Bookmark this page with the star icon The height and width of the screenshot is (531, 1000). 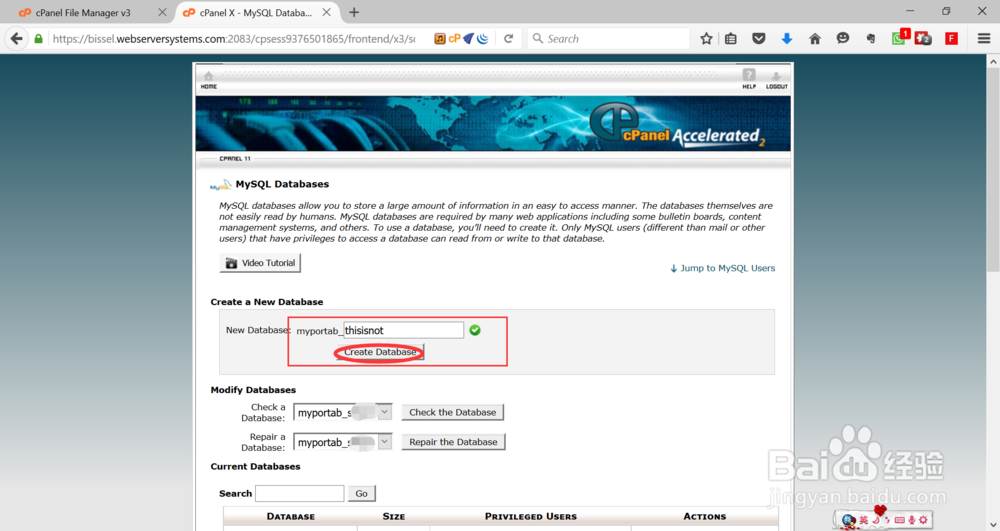[x=706, y=39]
